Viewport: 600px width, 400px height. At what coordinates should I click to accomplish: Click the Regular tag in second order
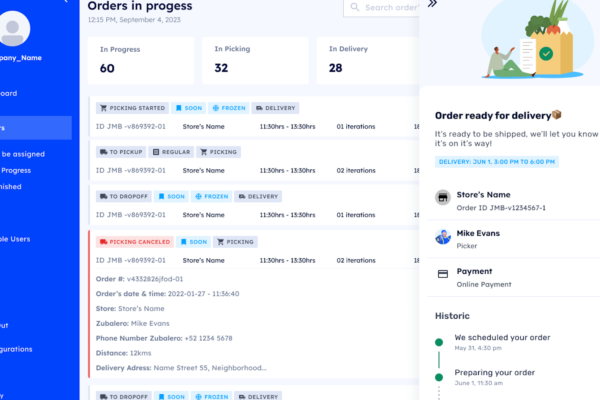point(169,152)
